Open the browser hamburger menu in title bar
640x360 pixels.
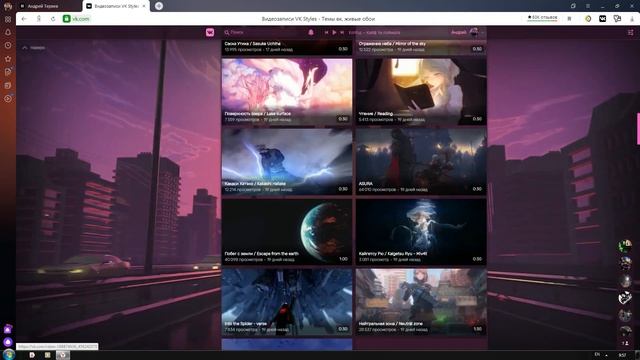(588, 6)
